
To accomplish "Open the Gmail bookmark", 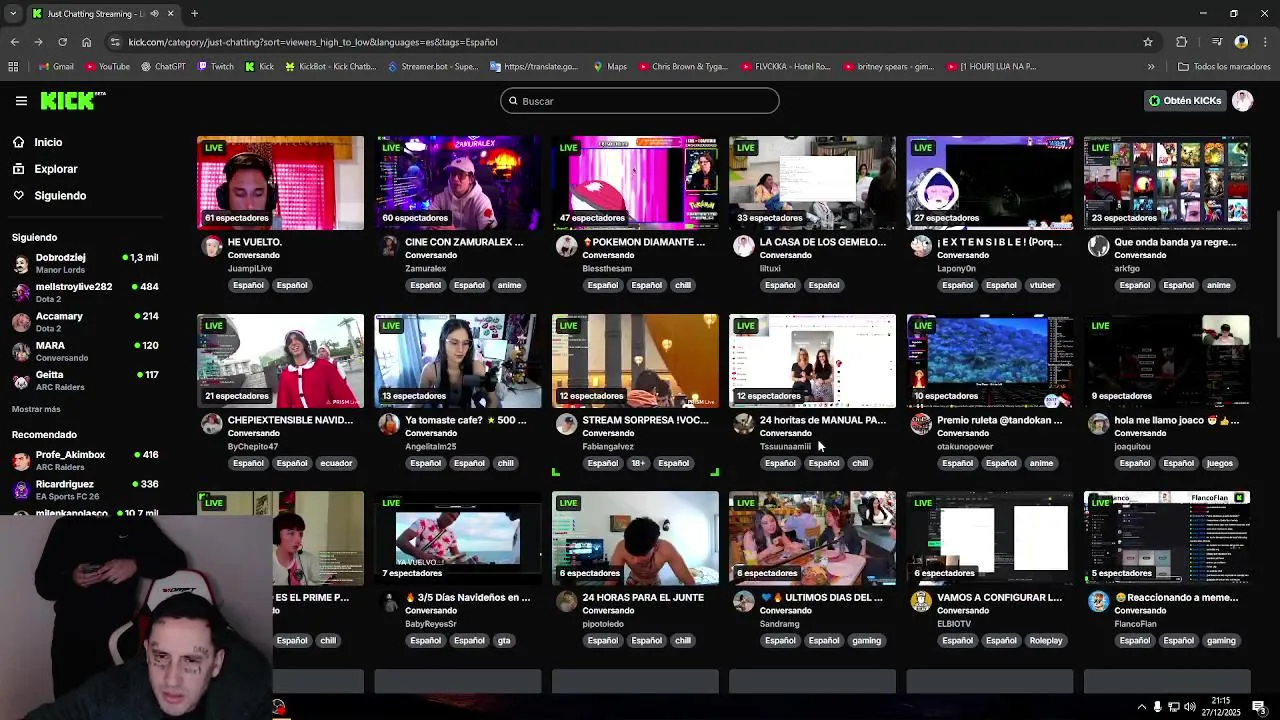I will tap(56, 67).
